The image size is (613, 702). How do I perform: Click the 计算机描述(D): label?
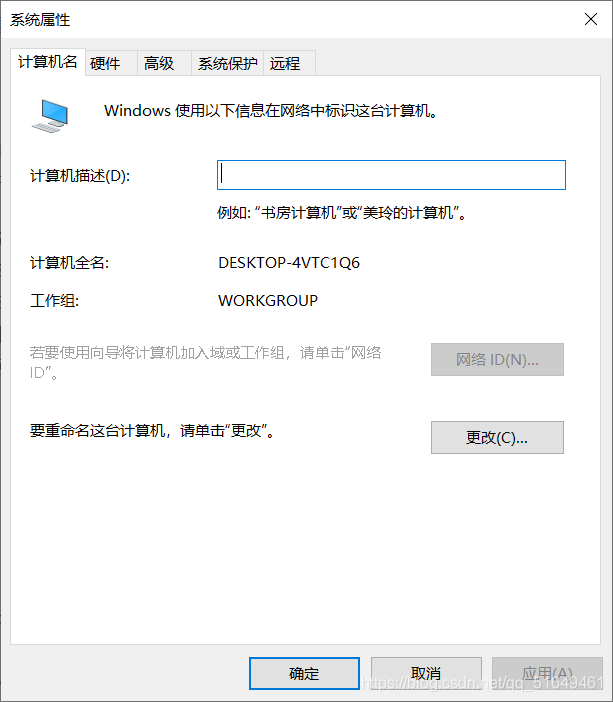click(x=80, y=176)
